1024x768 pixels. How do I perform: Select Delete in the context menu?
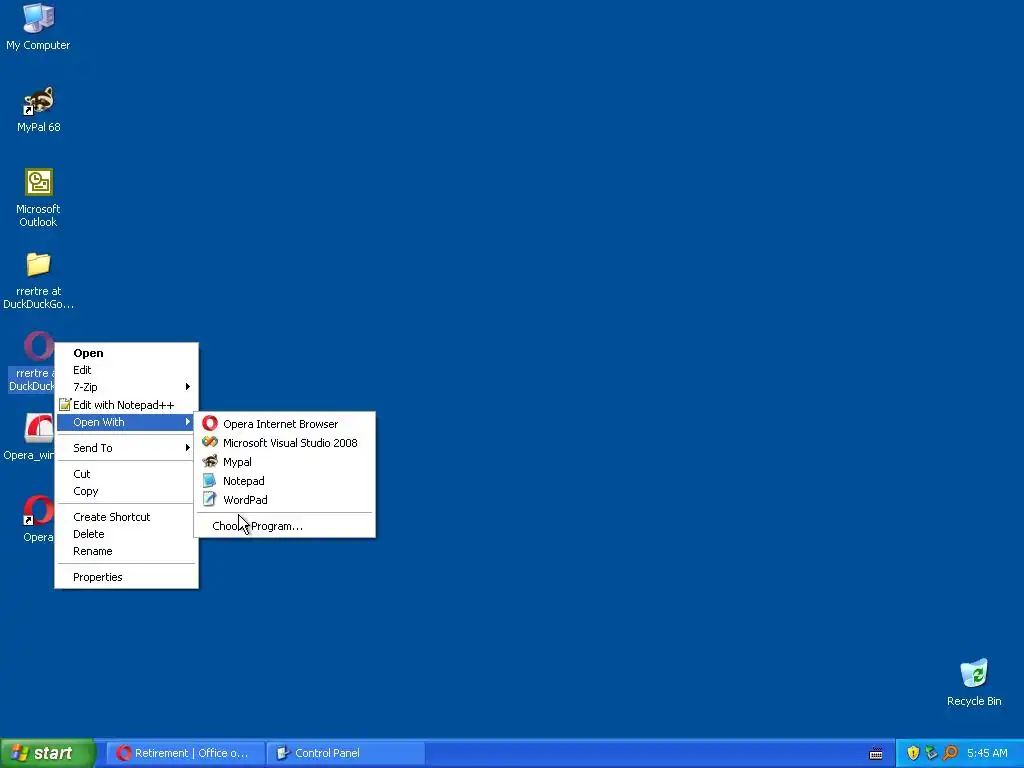tap(126, 534)
